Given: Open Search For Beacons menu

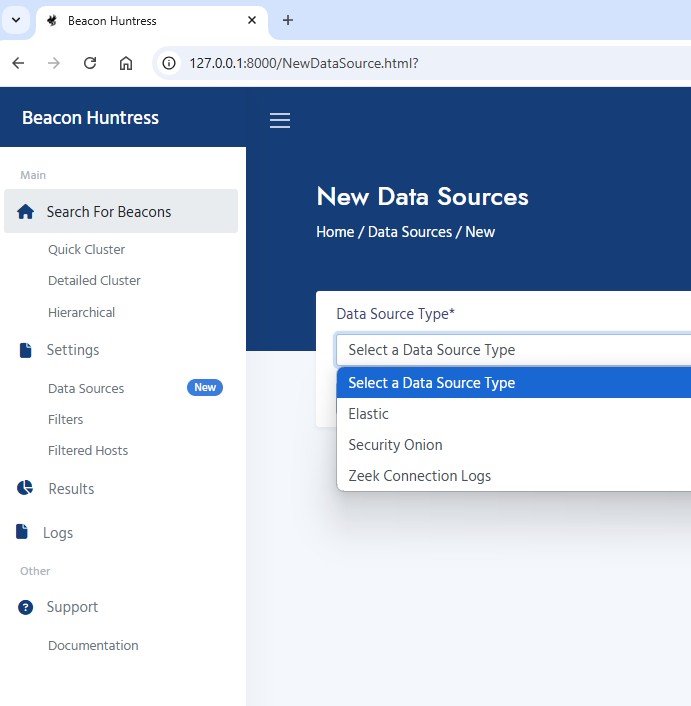Looking at the screenshot, I should click(121, 211).
